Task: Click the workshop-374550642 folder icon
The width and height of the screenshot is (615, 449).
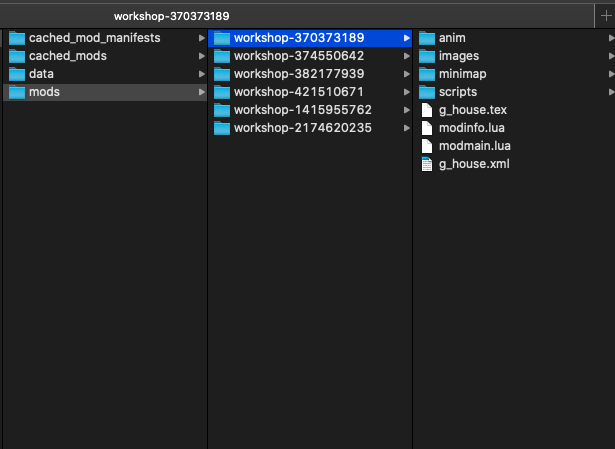Action: click(222, 56)
